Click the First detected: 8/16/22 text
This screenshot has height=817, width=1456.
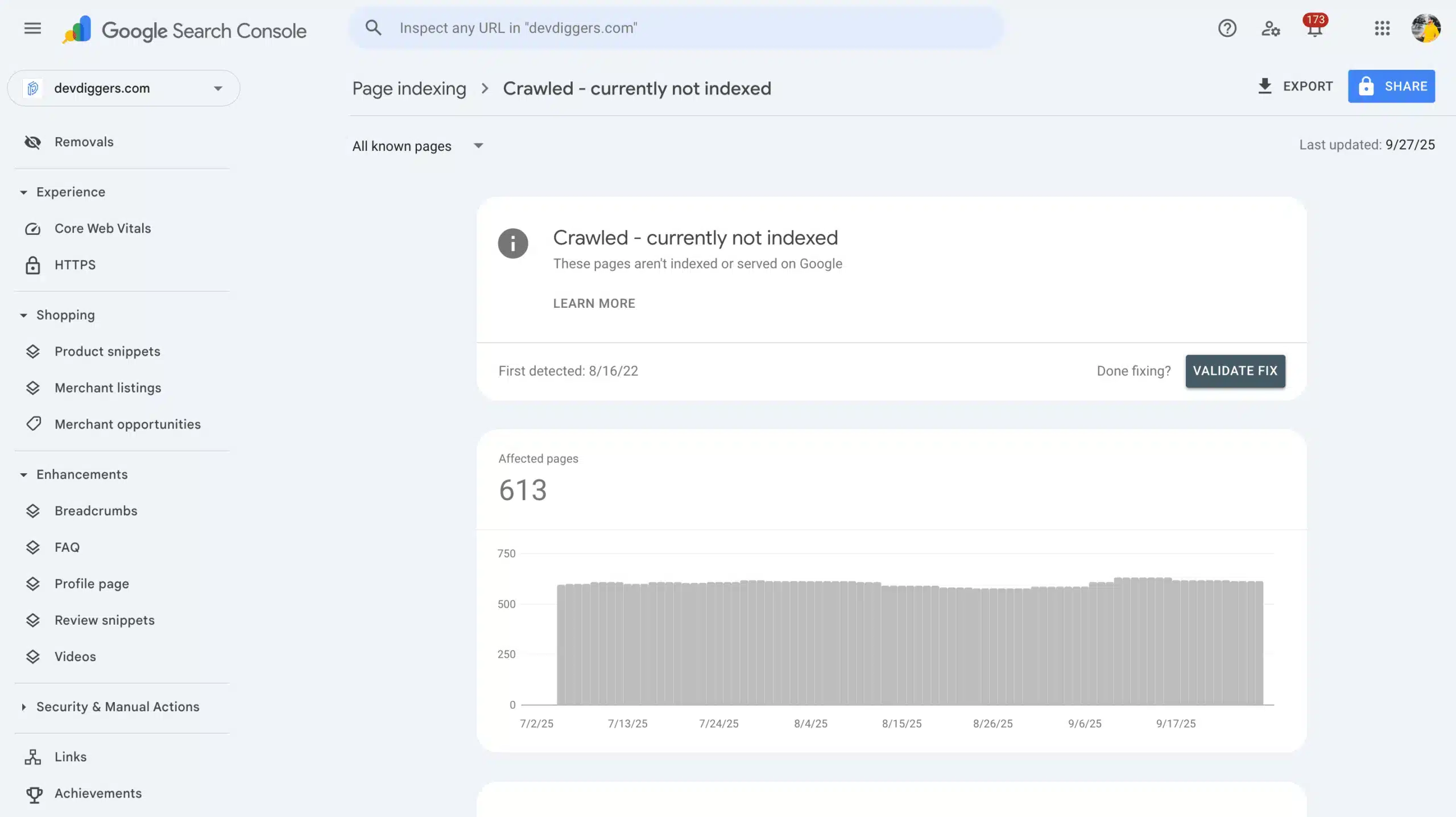point(568,371)
